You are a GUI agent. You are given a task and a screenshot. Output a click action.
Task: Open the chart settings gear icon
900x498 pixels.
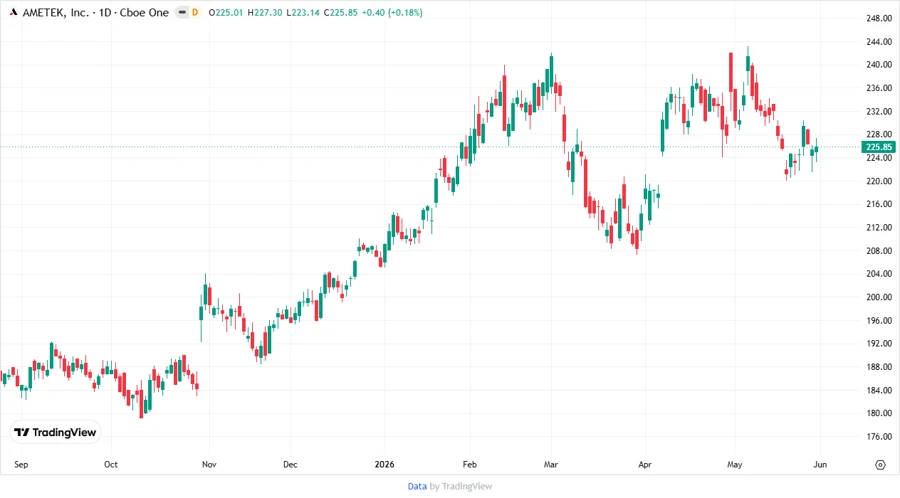click(880, 465)
